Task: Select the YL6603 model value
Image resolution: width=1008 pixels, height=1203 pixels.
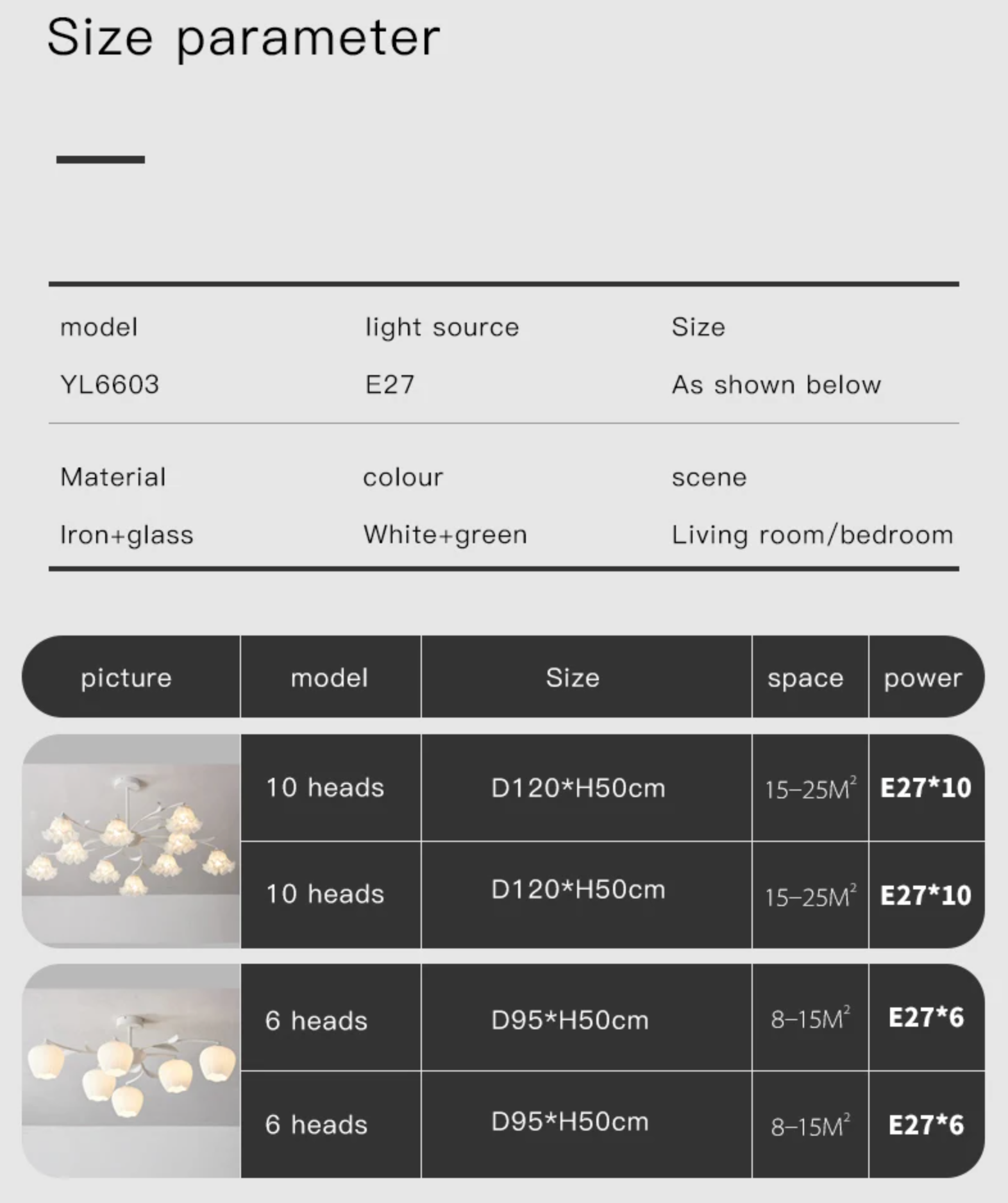Action: pyautogui.click(x=110, y=385)
